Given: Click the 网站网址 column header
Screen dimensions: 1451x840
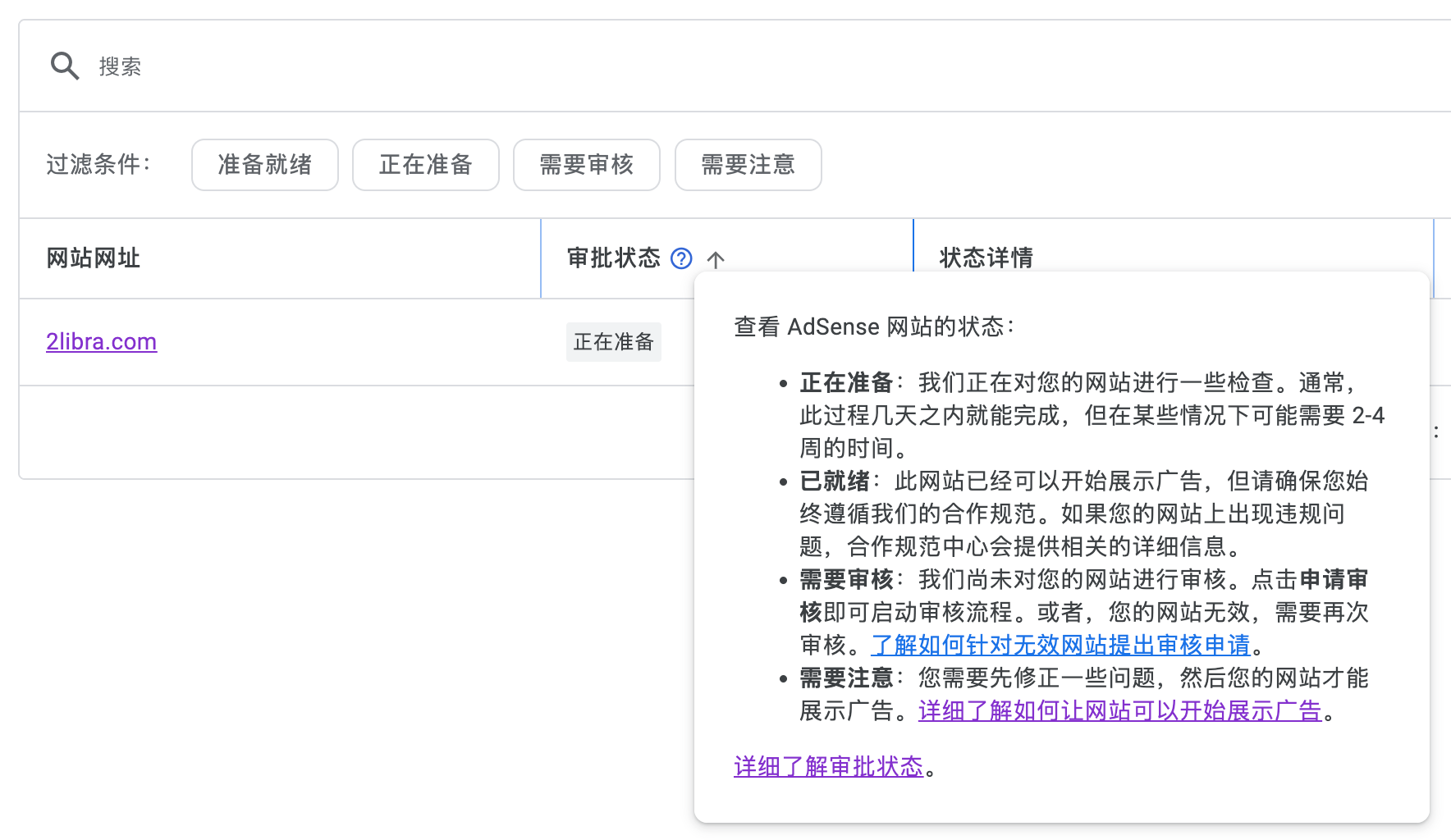Looking at the screenshot, I should [93, 258].
